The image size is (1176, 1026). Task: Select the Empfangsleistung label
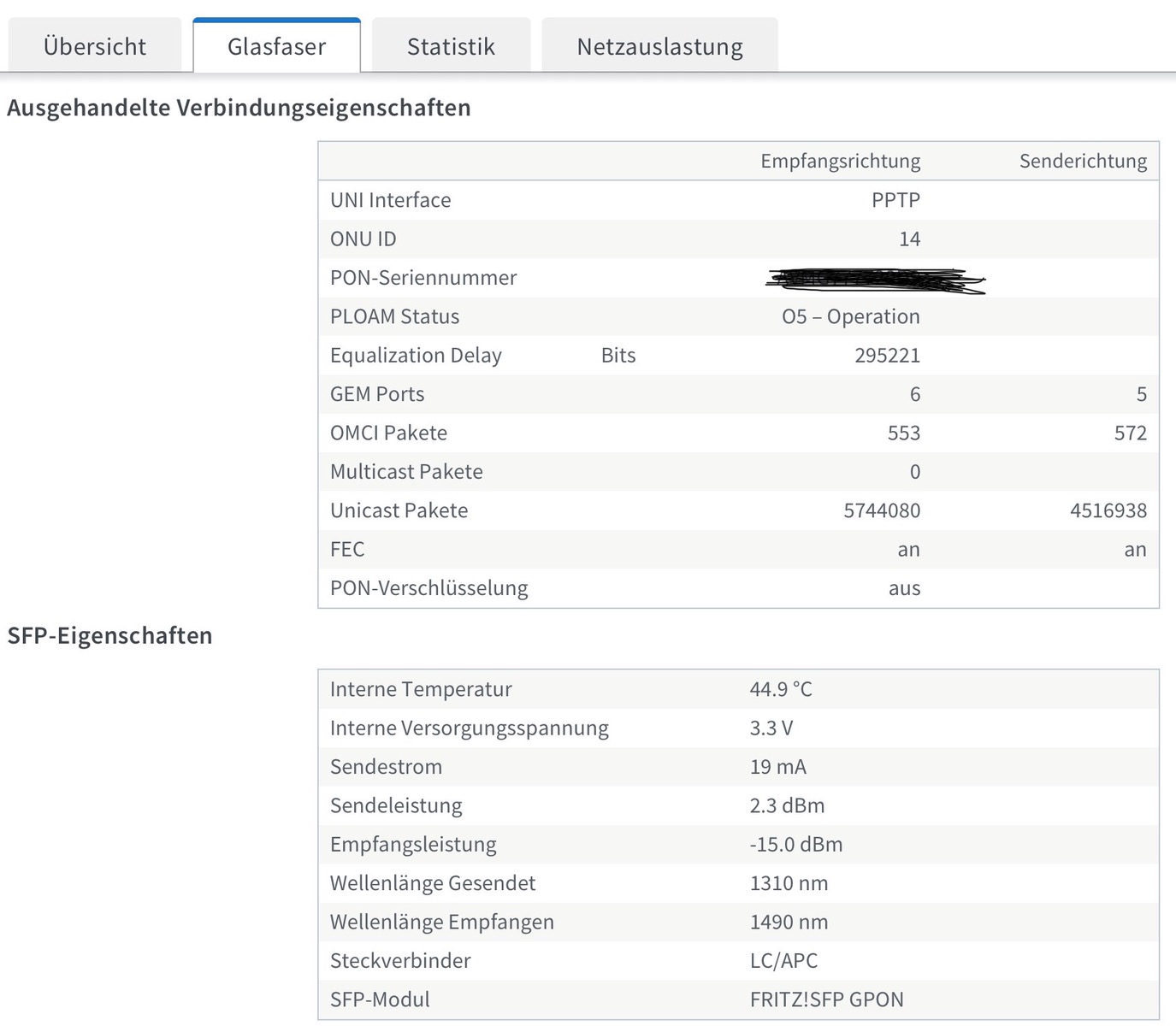413,845
